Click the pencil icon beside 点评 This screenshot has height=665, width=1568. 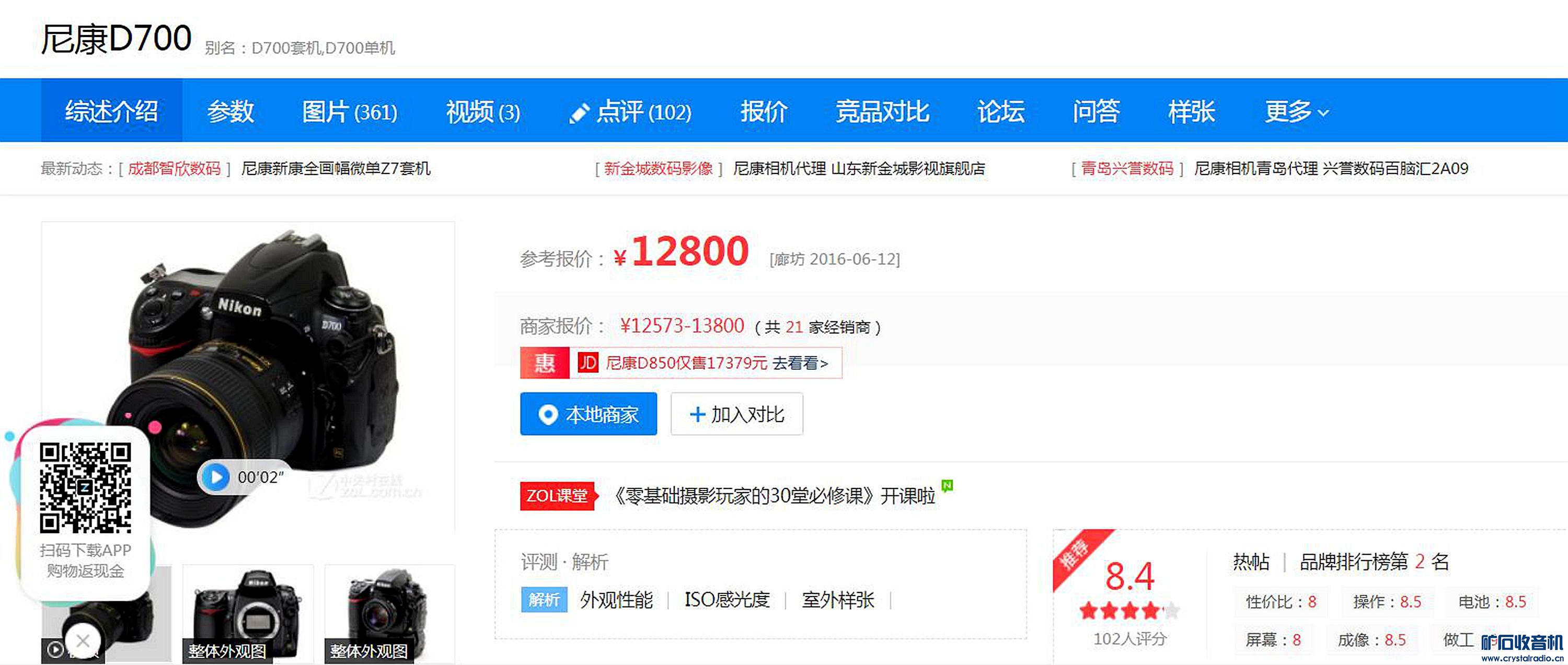(x=578, y=113)
